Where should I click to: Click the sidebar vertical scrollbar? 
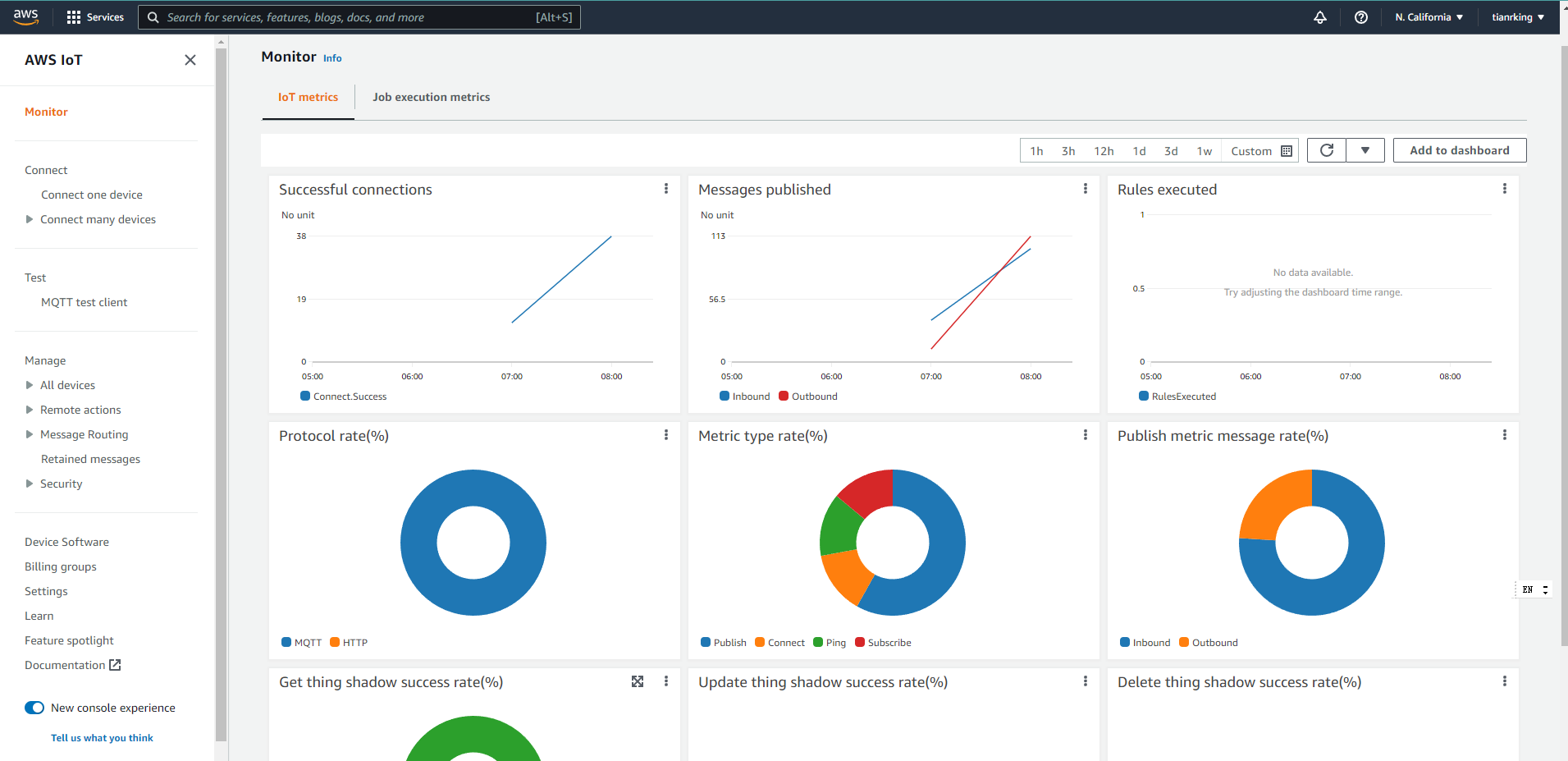(220, 394)
